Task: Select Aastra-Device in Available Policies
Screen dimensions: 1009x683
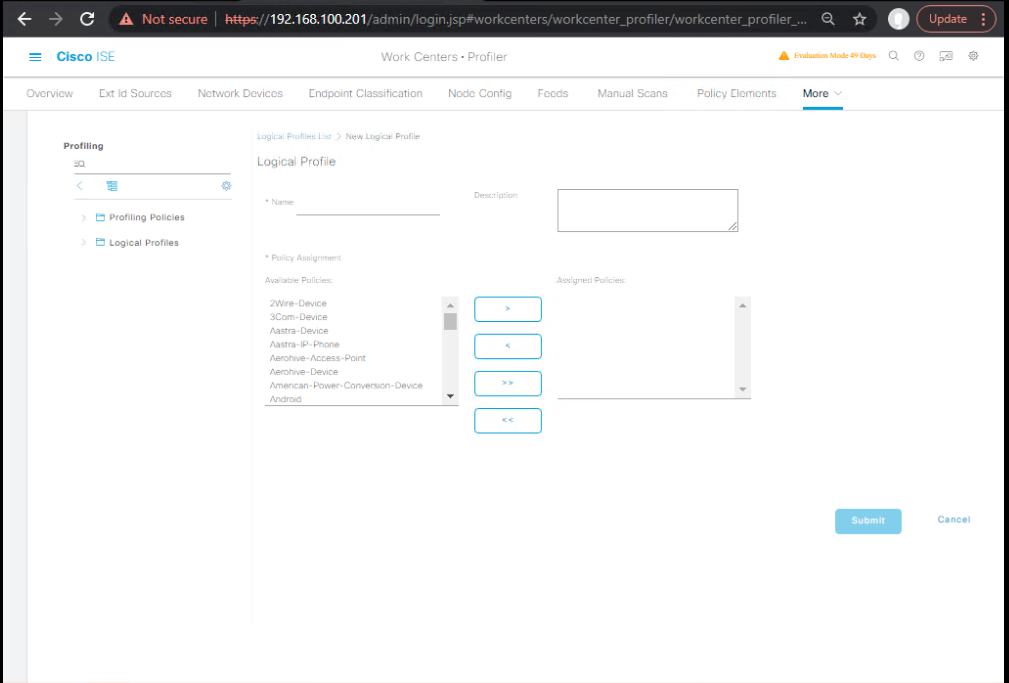Action: tap(299, 331)
